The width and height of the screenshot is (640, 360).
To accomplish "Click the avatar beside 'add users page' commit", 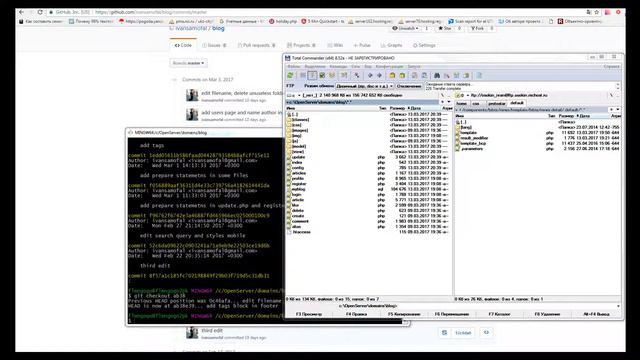I will coord(192,115).
